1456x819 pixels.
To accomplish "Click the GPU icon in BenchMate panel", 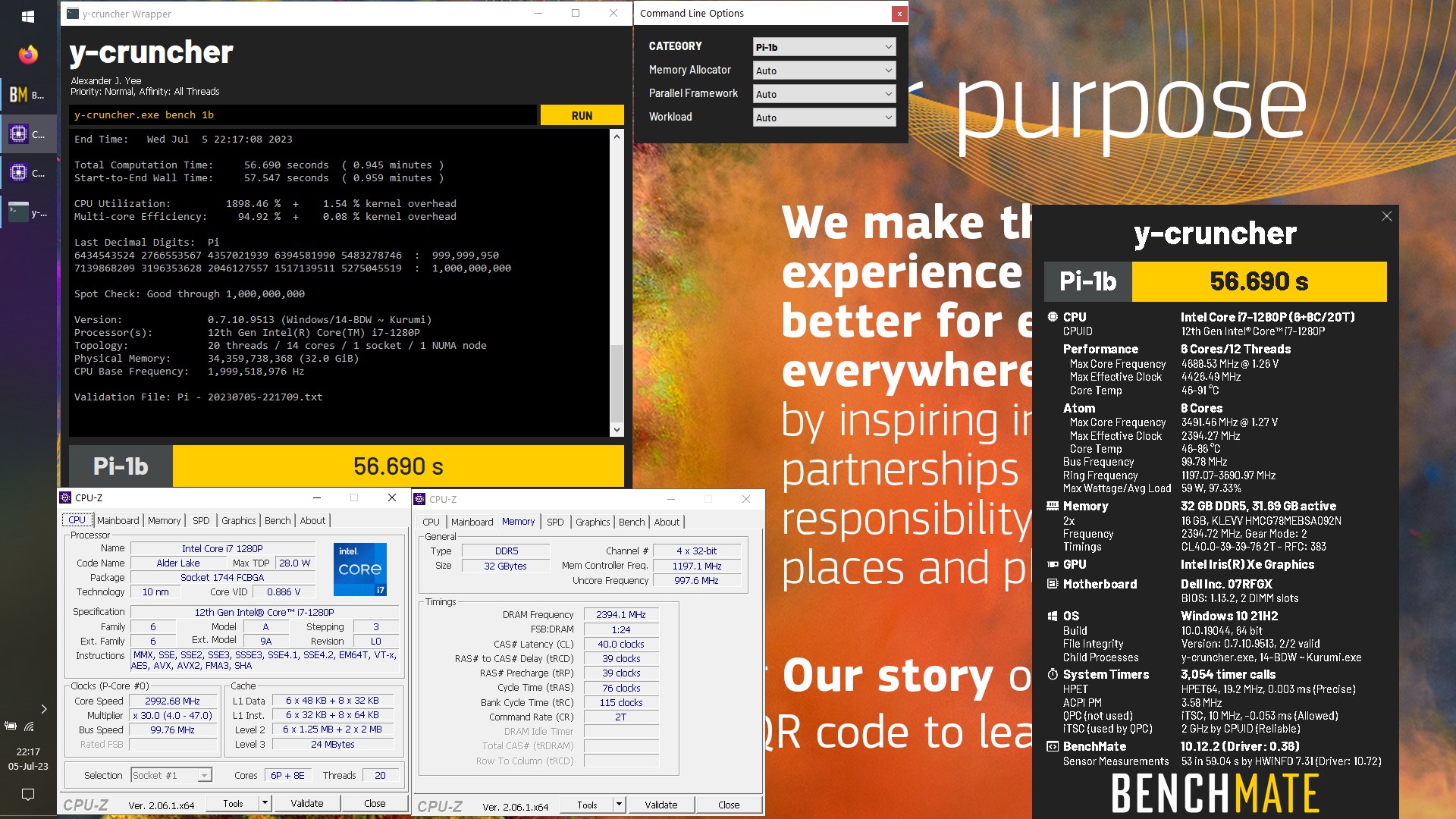I will [1053, 564].
